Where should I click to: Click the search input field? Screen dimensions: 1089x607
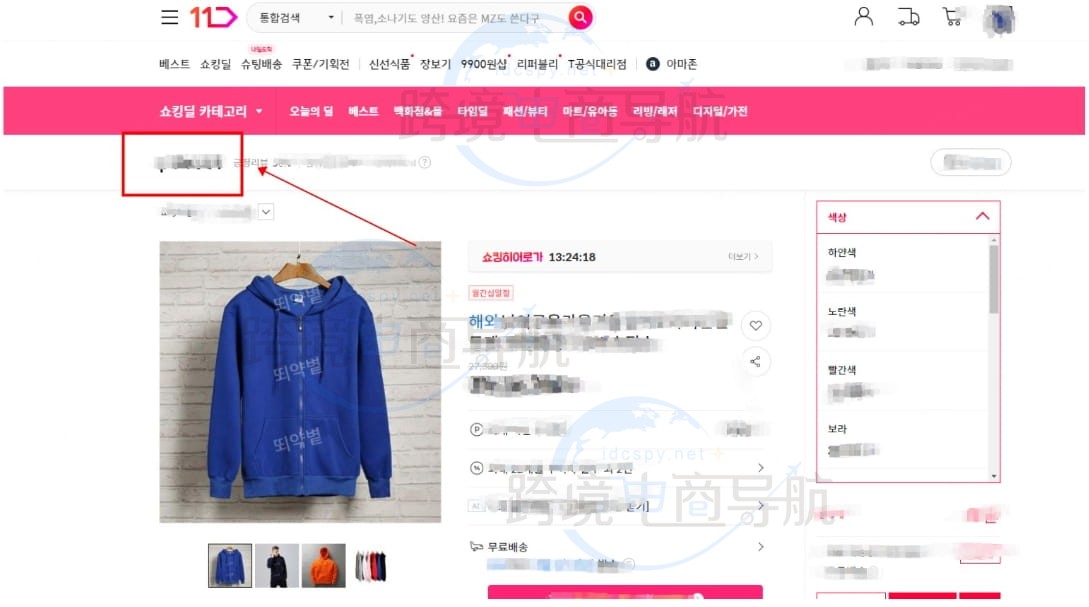(455, 17)
